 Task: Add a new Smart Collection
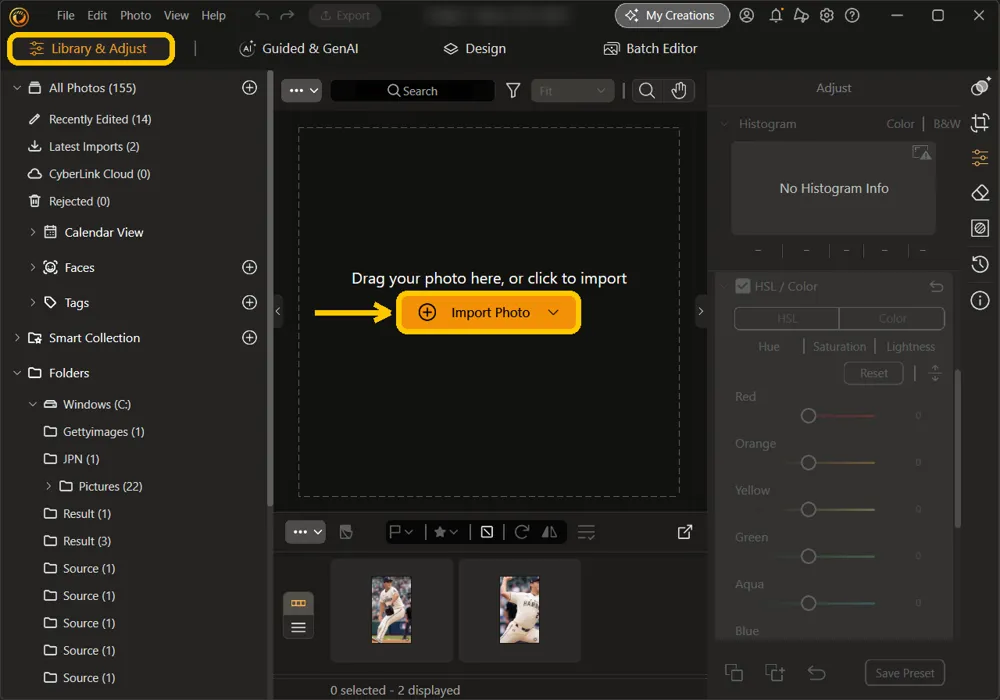pyautogui.click(x=249, y=337)
